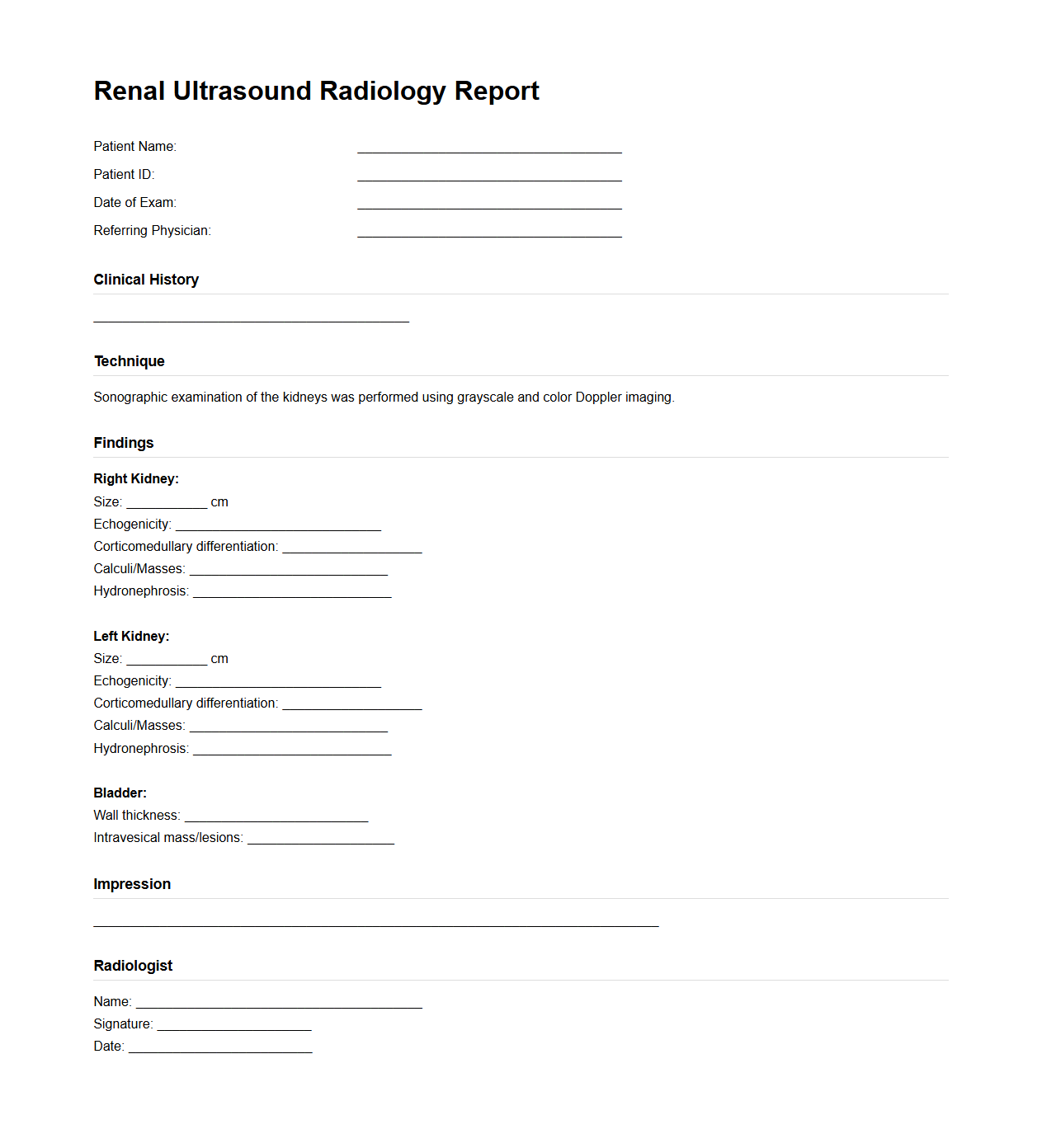
Task: Click the Right Kidney Corticomedullary differentiation field
Action: click(x=351, y=548)
